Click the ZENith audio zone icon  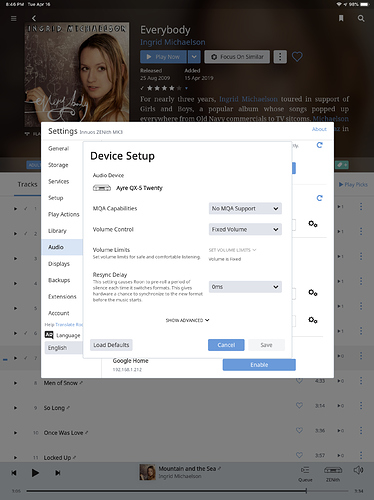coord(333,474)
